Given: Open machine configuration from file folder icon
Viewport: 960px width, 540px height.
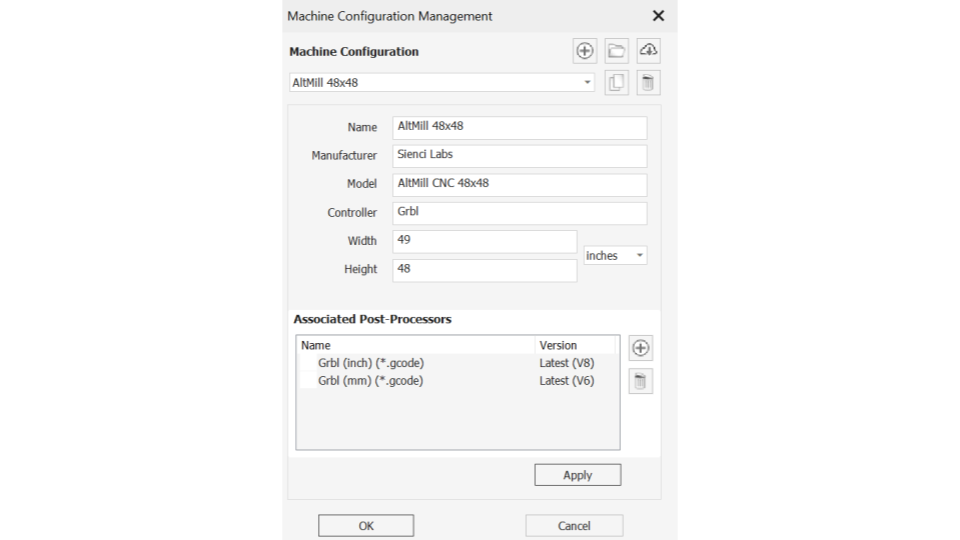Looking at the screenshot, I should pyautogui.click(x=617, y=51).
